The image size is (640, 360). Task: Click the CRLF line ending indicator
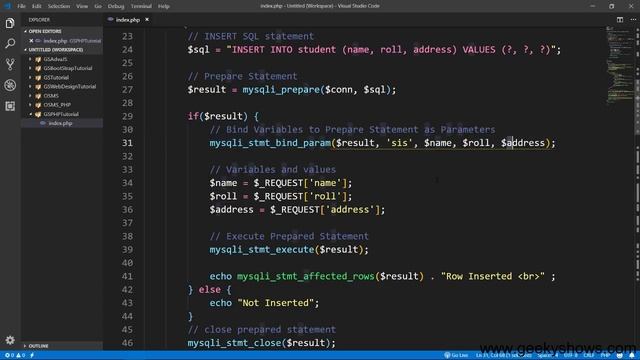coord(589,355)
